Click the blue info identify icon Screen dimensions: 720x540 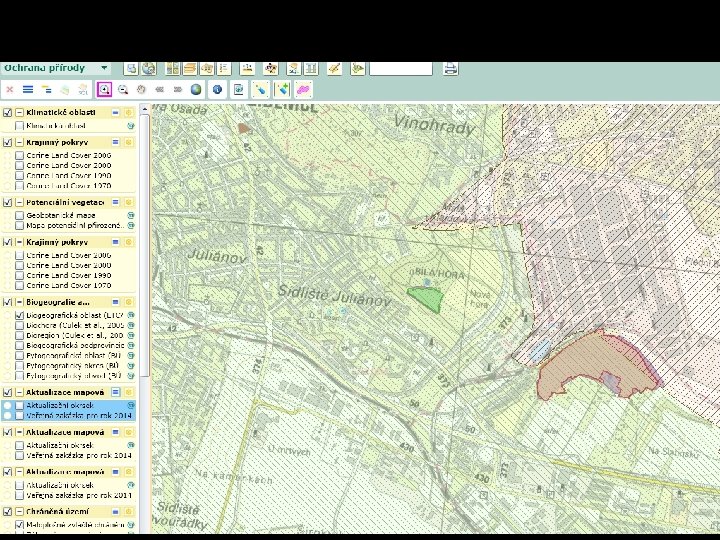click(216, 89)
